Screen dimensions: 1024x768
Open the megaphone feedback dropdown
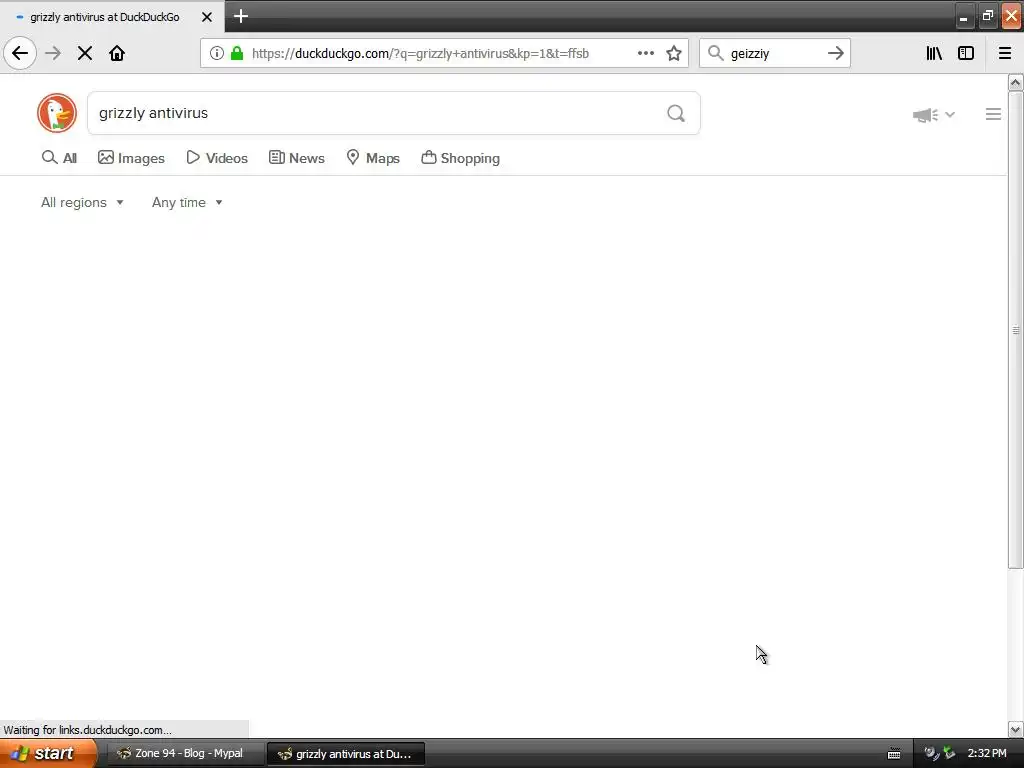click(934, 115)
